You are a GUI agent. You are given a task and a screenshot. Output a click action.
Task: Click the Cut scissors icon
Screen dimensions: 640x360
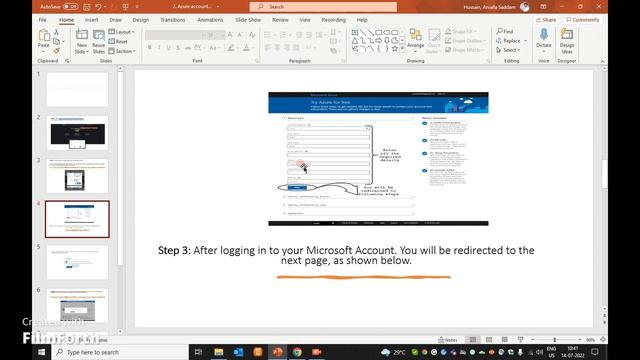(x=56, y=32)
